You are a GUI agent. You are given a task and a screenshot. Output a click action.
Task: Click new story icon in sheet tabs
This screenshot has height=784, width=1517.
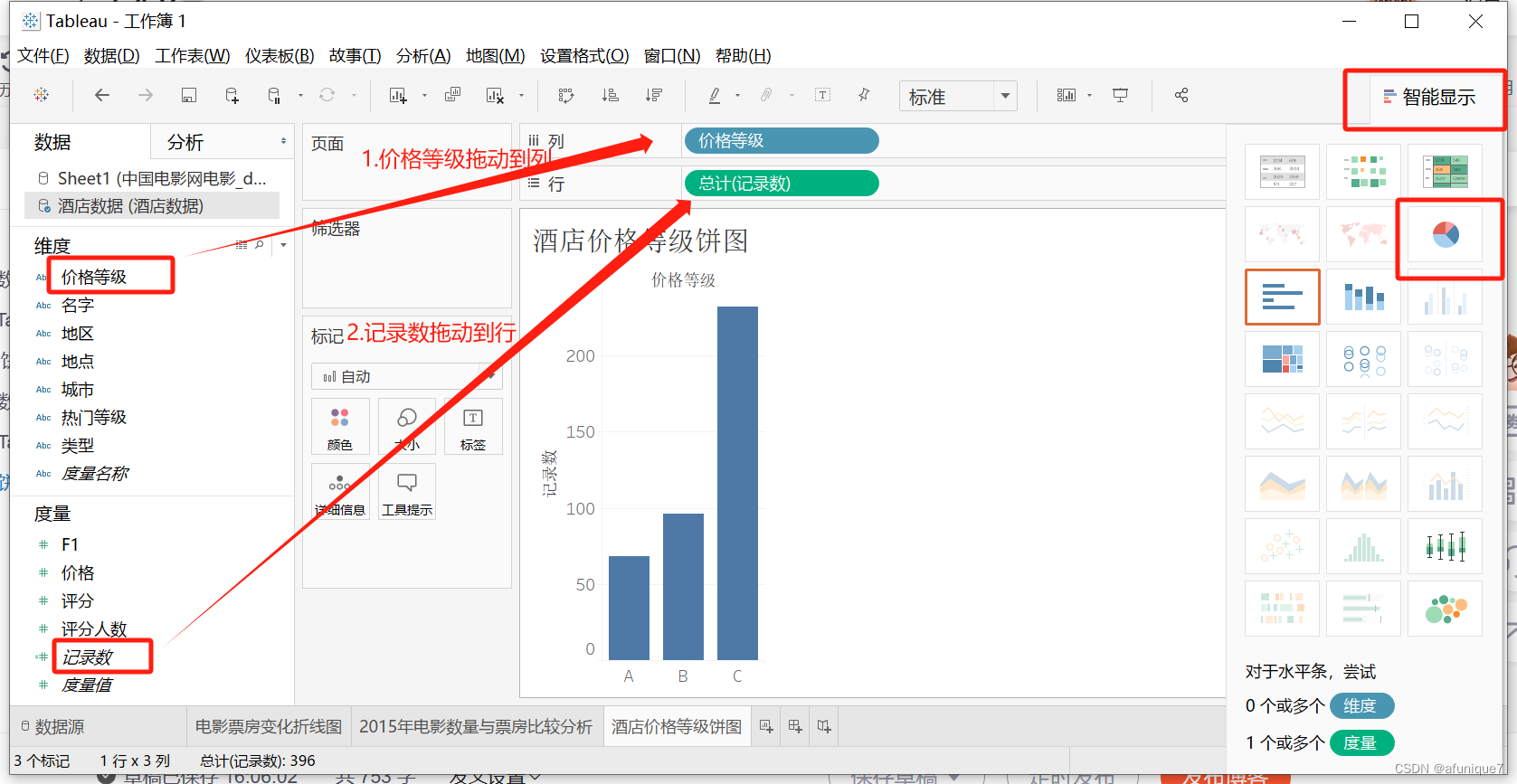[x=824, y=726]
